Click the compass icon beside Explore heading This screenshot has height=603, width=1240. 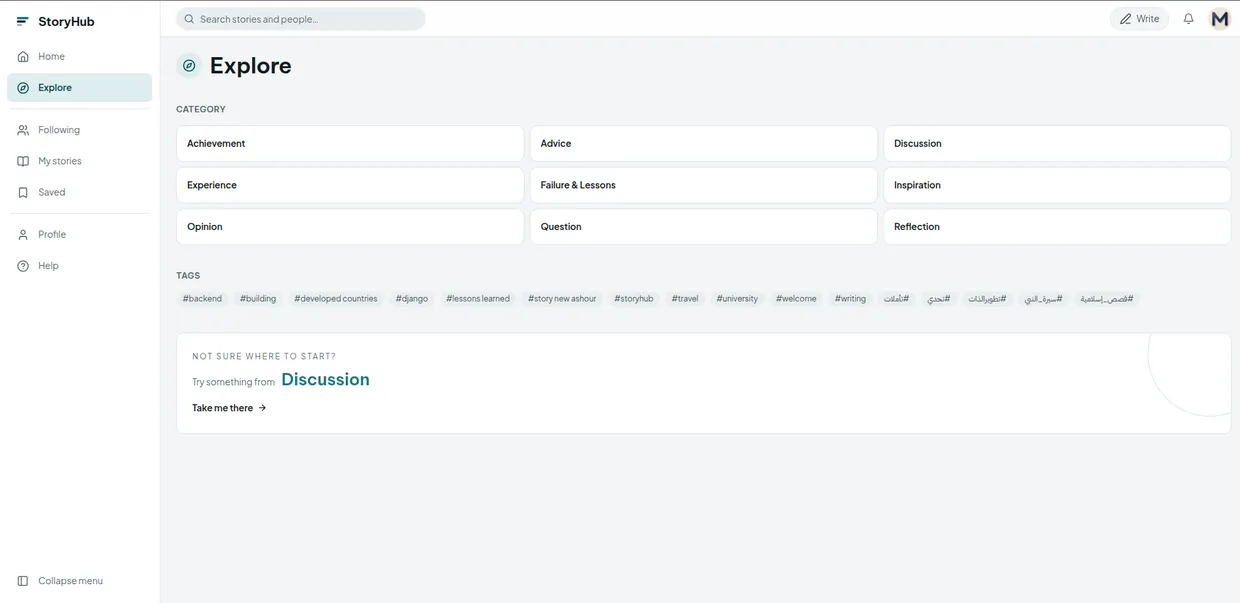[189, 66]
